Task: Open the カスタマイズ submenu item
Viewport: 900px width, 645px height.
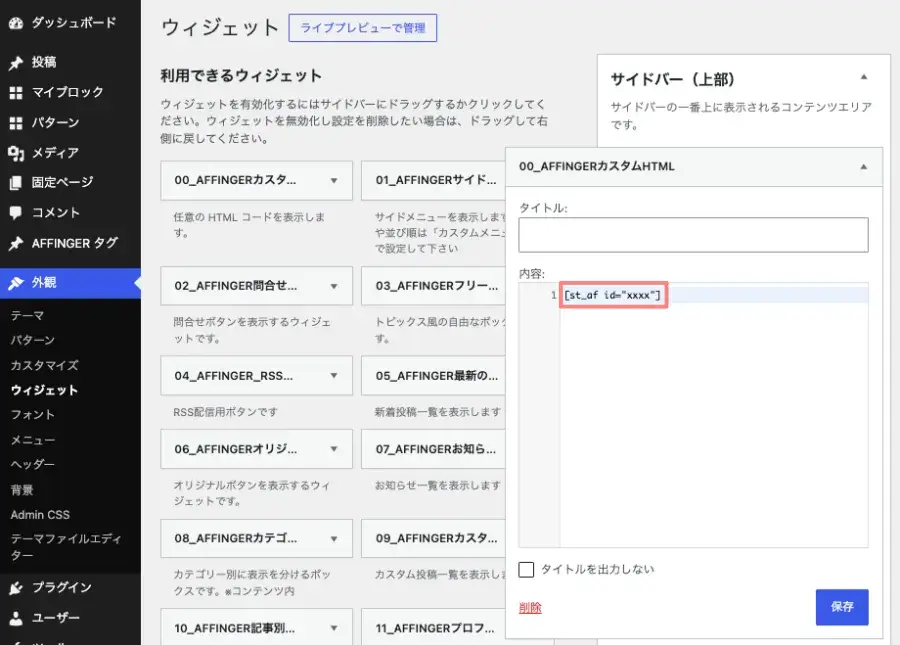Action: 44,365
